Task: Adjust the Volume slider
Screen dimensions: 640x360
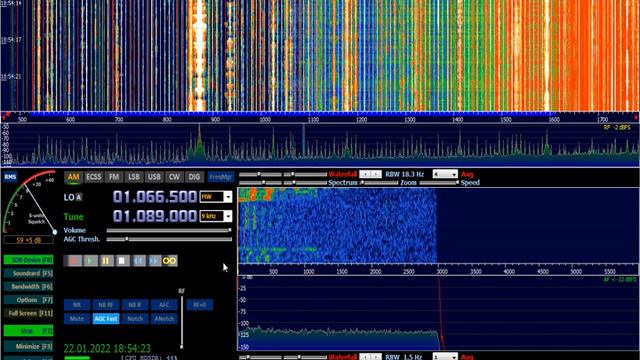Action: pos(169,231)
